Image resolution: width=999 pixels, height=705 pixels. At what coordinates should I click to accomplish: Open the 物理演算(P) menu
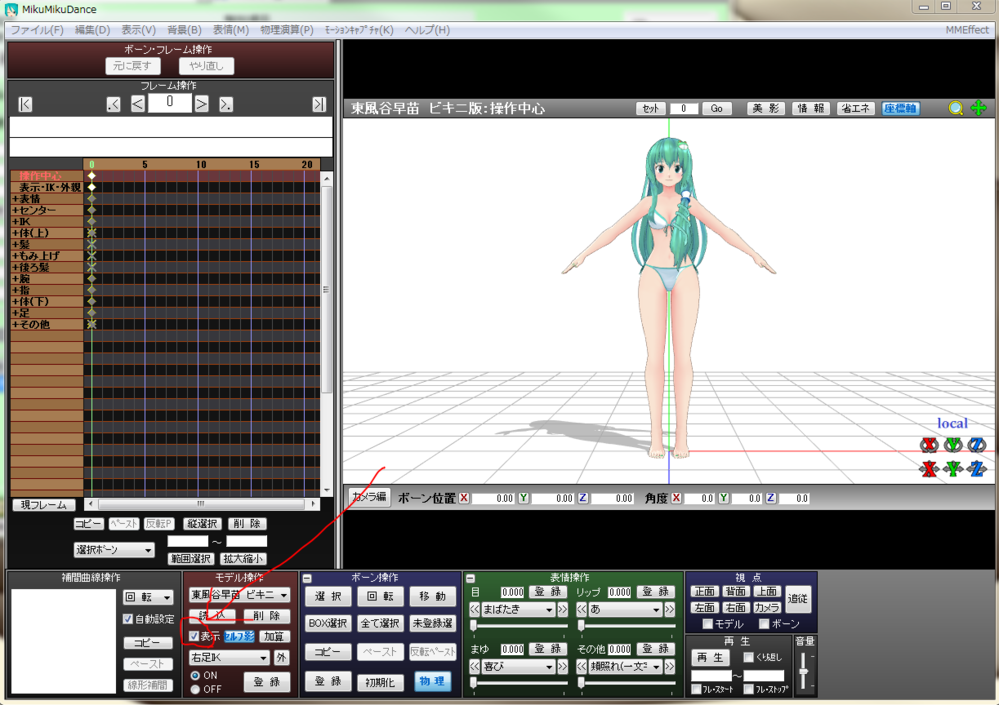pyautogui.click(x=287, y=30)
